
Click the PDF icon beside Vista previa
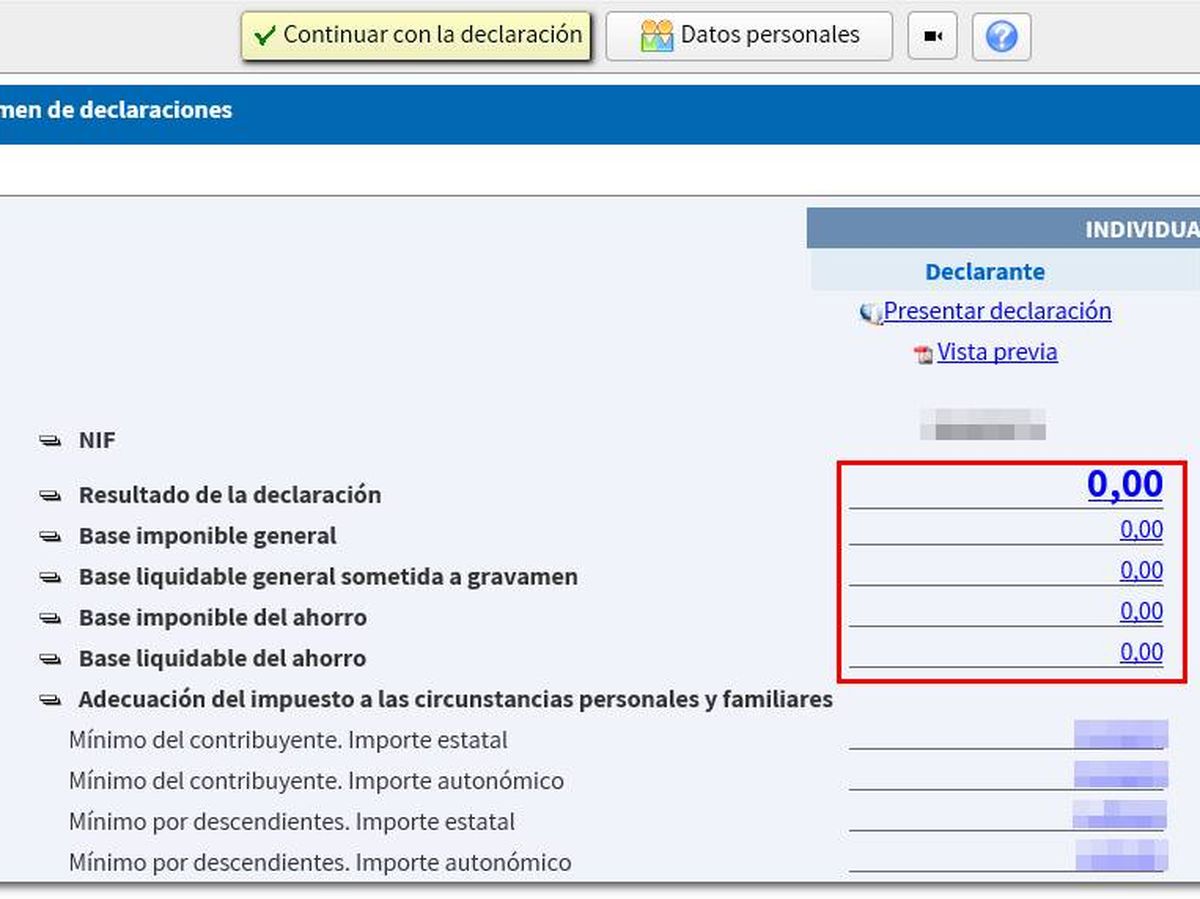click(924, 354)
